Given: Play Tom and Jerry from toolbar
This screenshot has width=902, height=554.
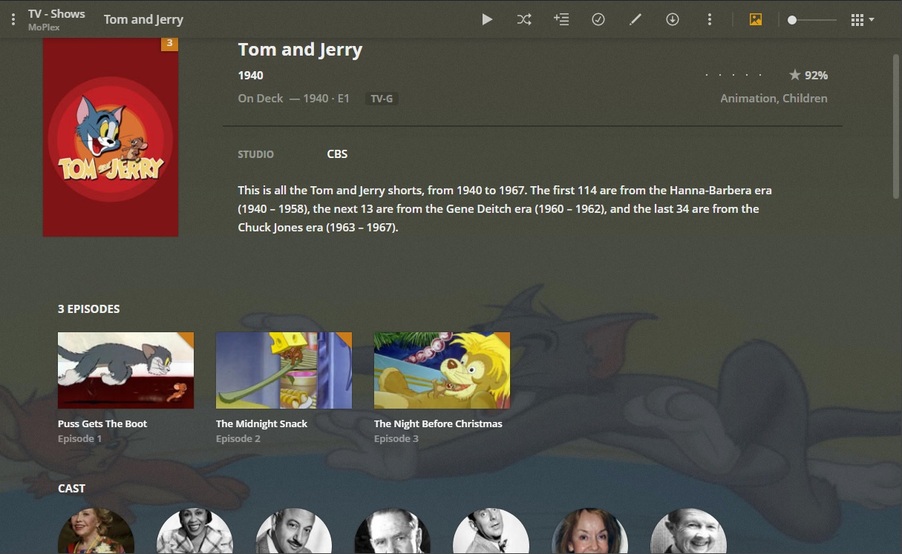Looking at the screenshot, I should [x=487, y=20].
